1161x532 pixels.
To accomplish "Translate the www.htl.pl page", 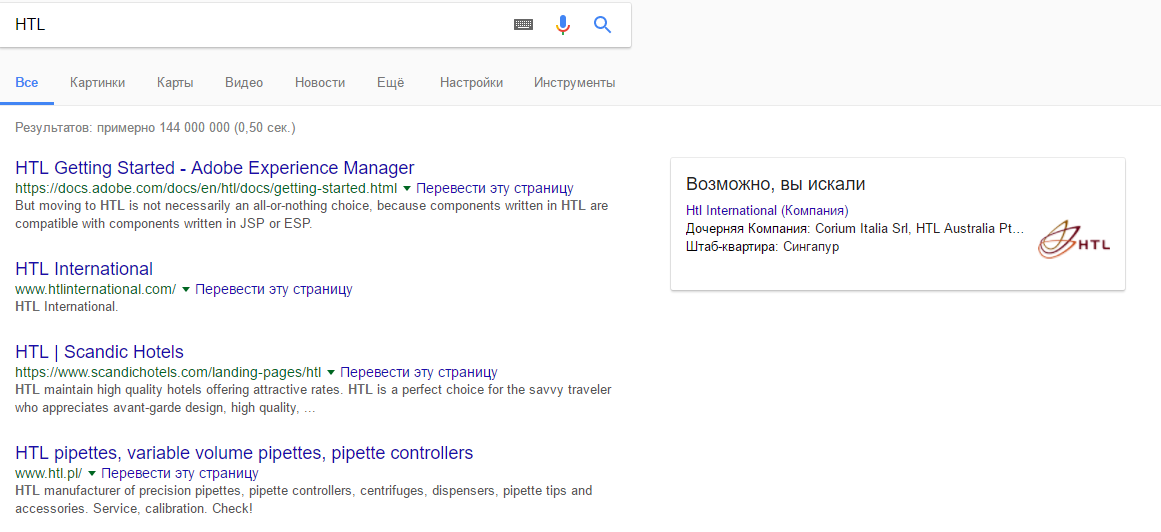I will 179,473.
